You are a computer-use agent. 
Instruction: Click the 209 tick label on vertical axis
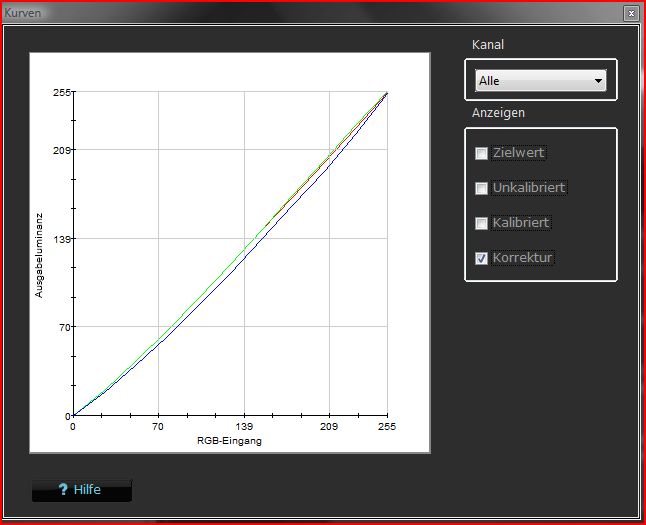[x=59, y=150]
